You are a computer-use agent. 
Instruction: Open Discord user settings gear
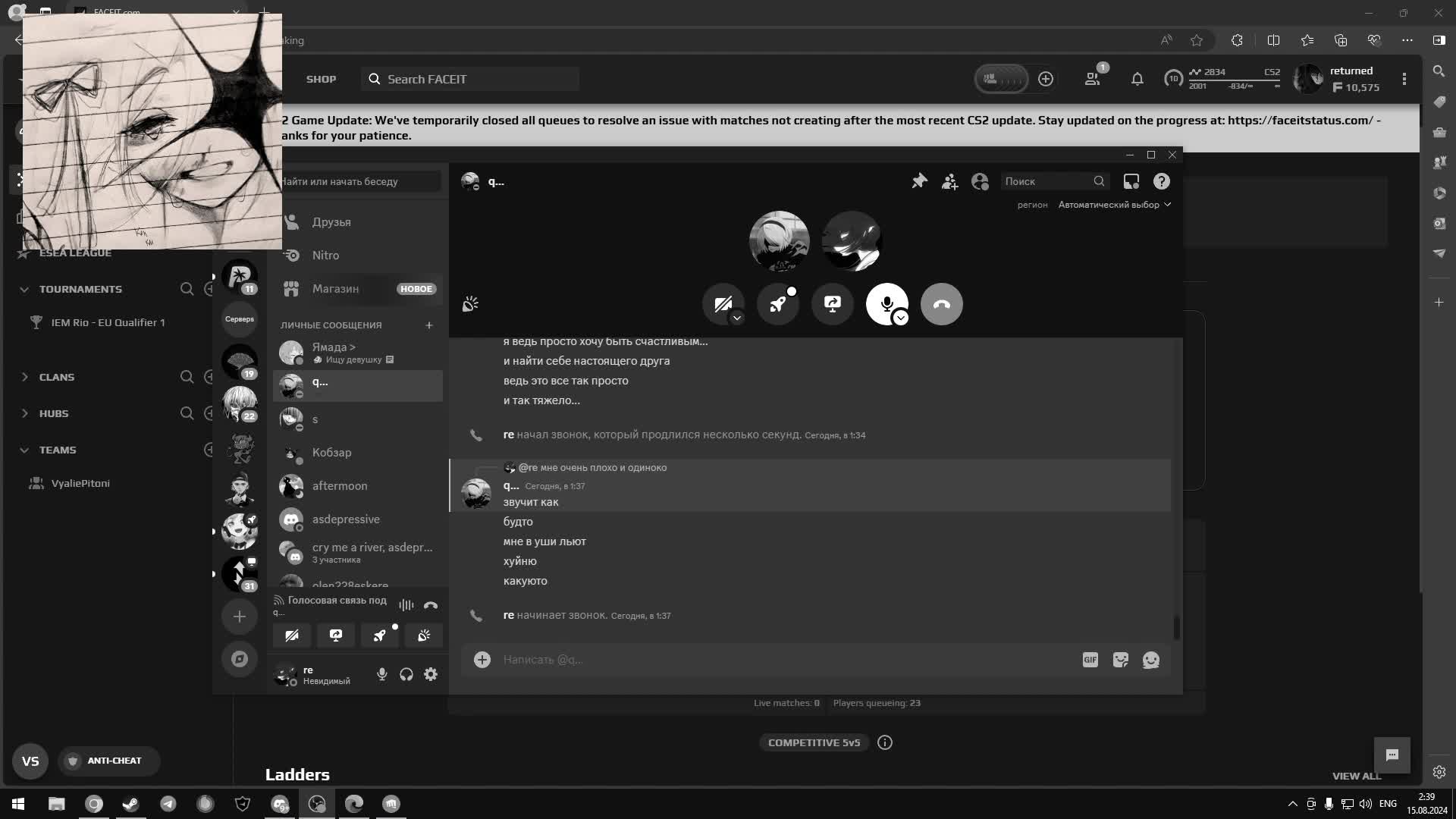click(x=431, y=674)
